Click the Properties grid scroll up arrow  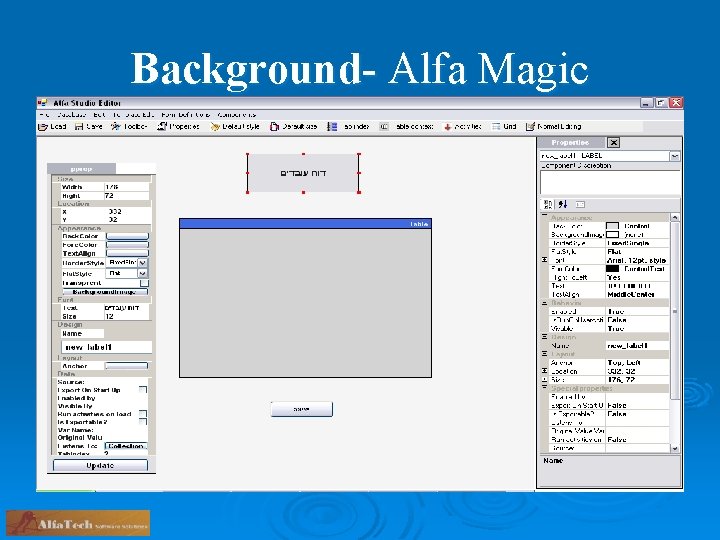point(675,217)
